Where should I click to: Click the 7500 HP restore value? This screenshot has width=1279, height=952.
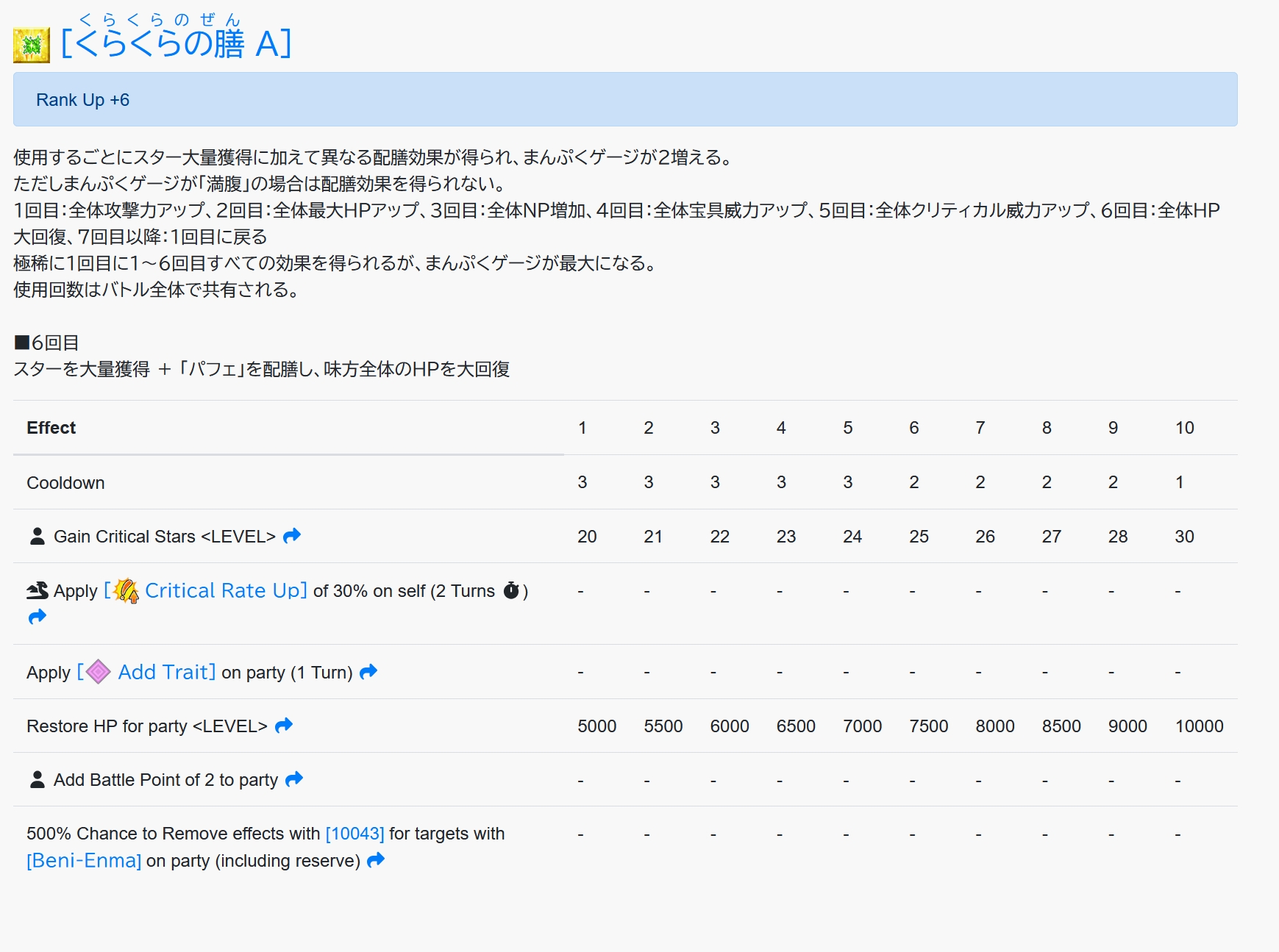click(x=928, y=726)
